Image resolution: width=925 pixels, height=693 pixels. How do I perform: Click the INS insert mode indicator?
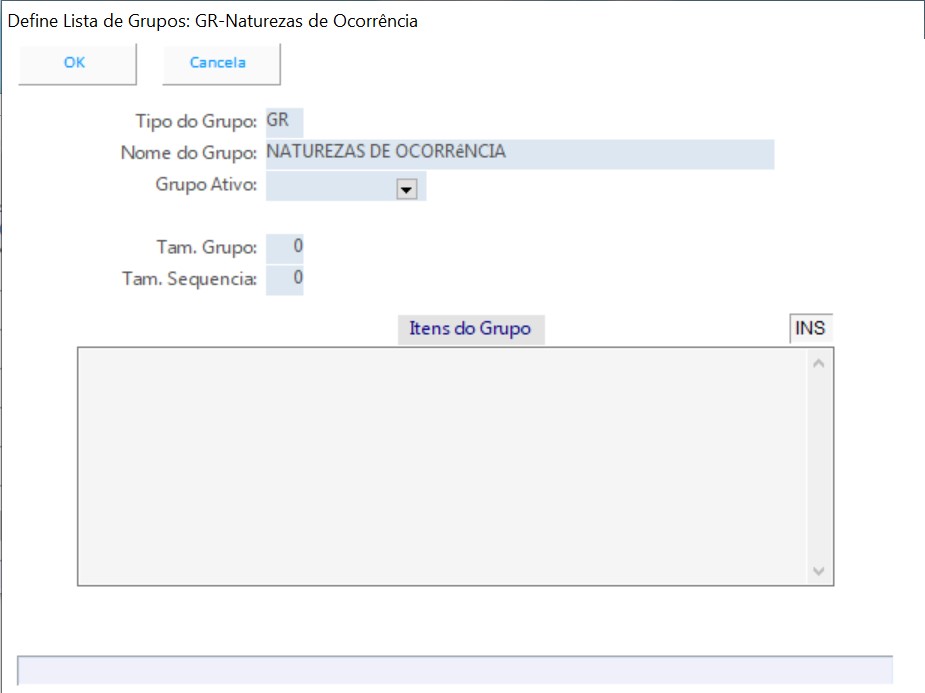click(x=810, y=328)
